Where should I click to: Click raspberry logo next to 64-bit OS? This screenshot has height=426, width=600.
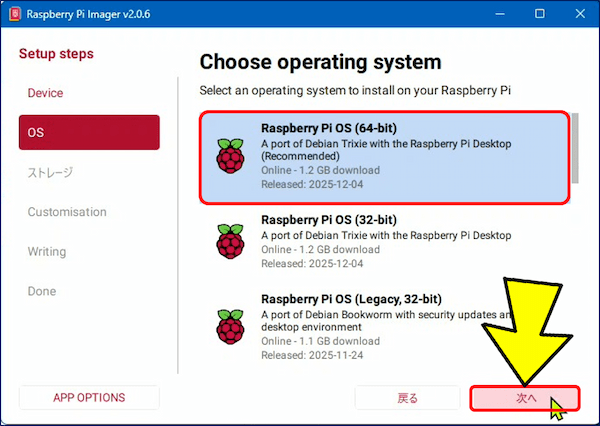tap(230, 157)
